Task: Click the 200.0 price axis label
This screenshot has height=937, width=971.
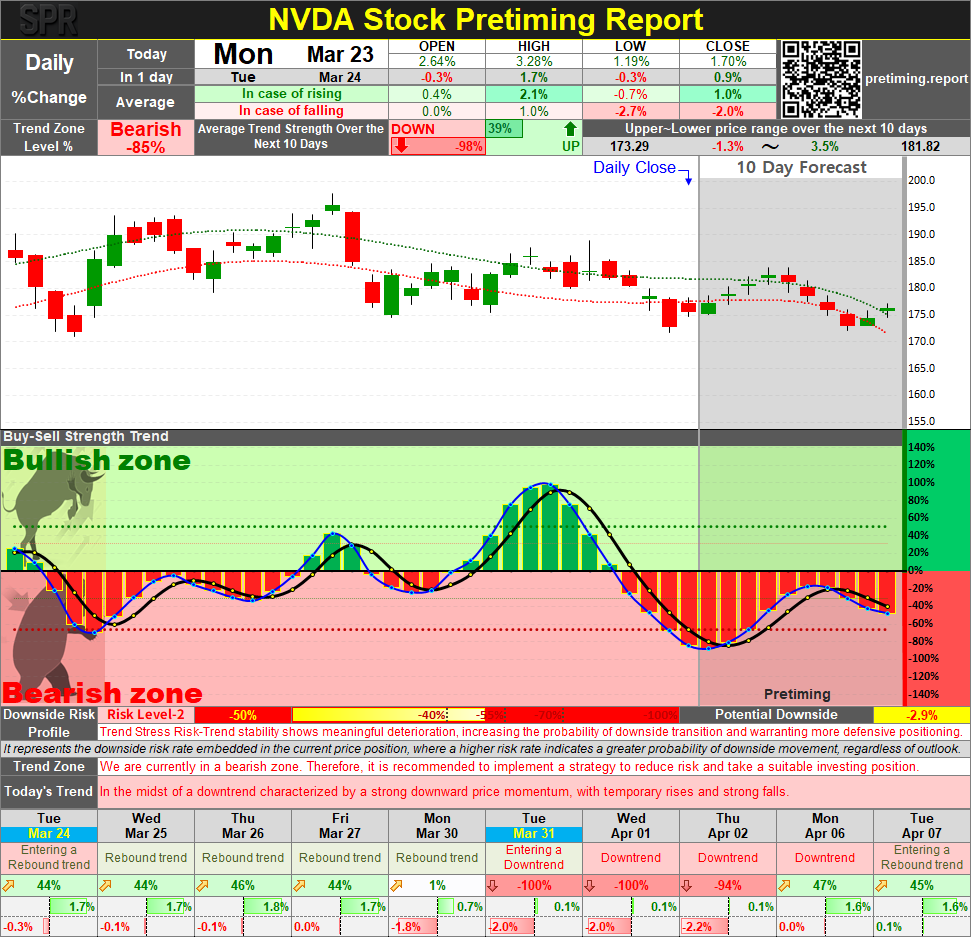Action: [921, 180]
